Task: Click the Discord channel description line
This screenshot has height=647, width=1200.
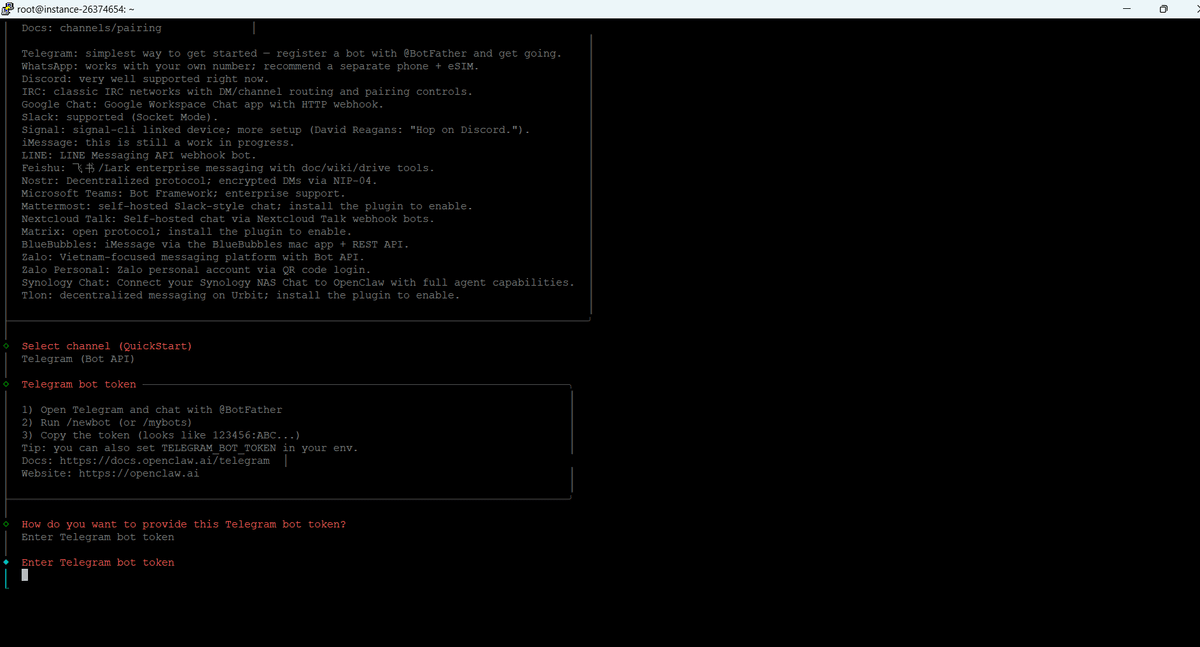Action: (145, 79)
